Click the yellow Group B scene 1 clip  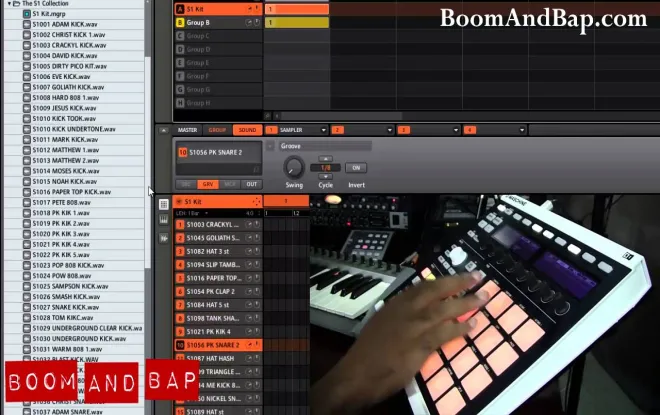point(297,22)
